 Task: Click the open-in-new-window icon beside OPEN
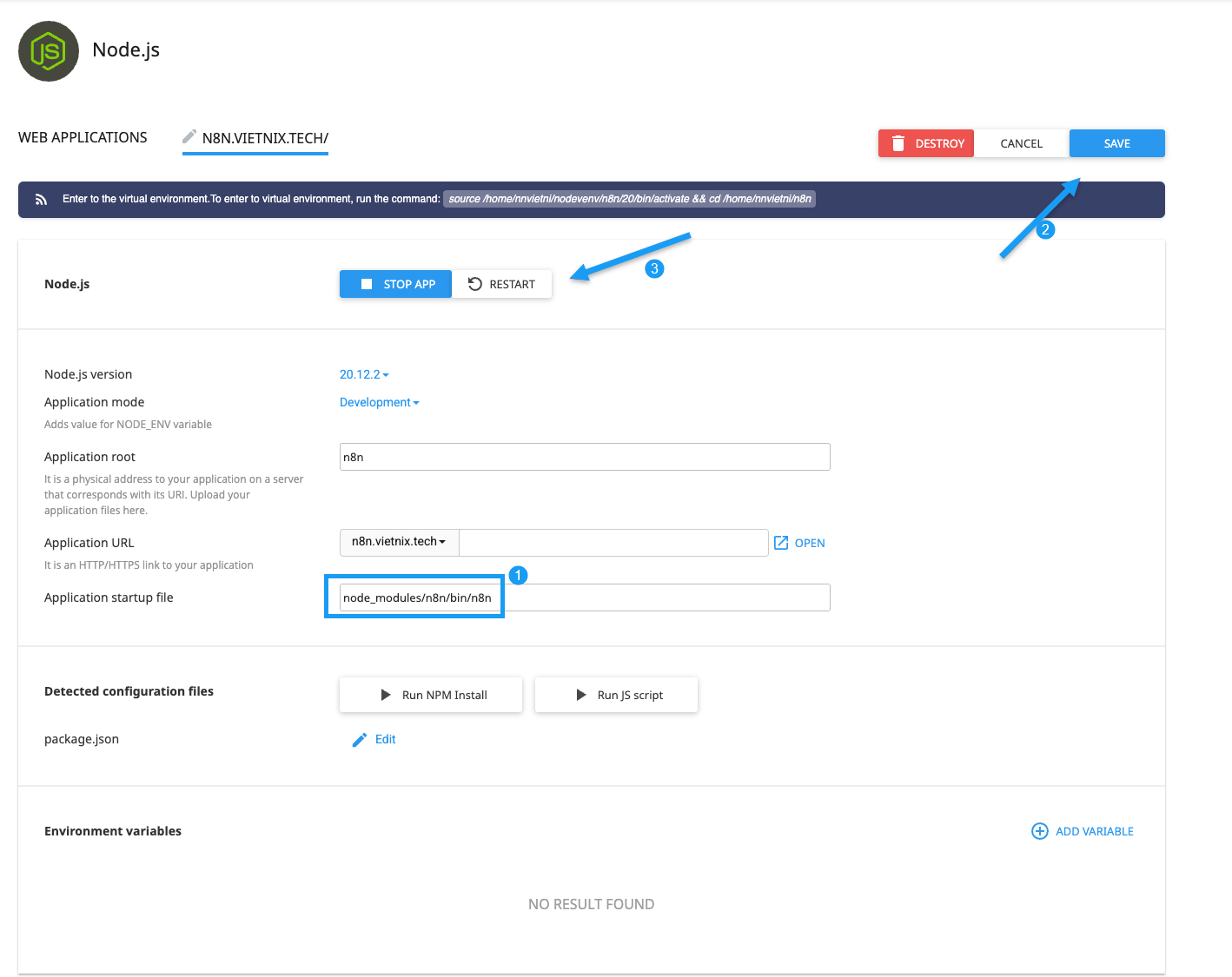(781, 543)
